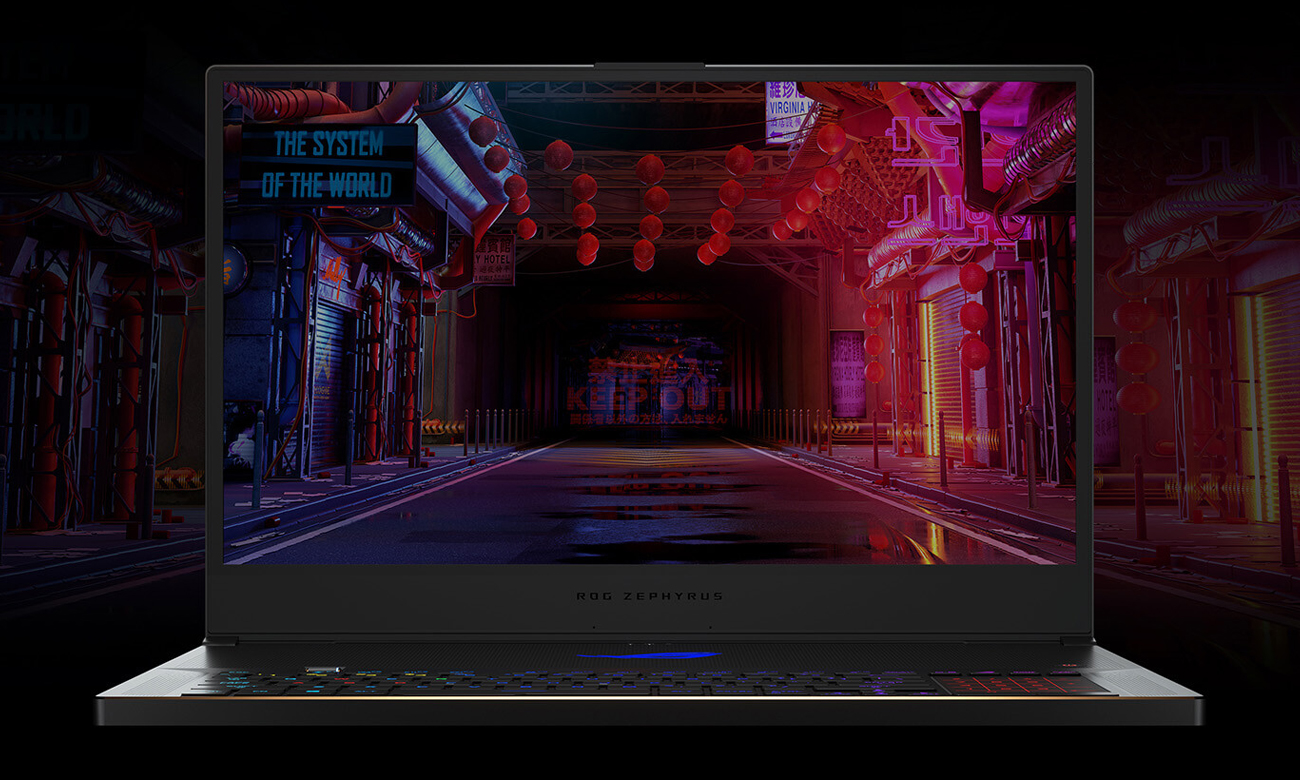Click the "ROG ZEPHYRUS" logo below the screen
Image resolution: width=1300 pixels, height=780 pixels.
click(649, 596)
